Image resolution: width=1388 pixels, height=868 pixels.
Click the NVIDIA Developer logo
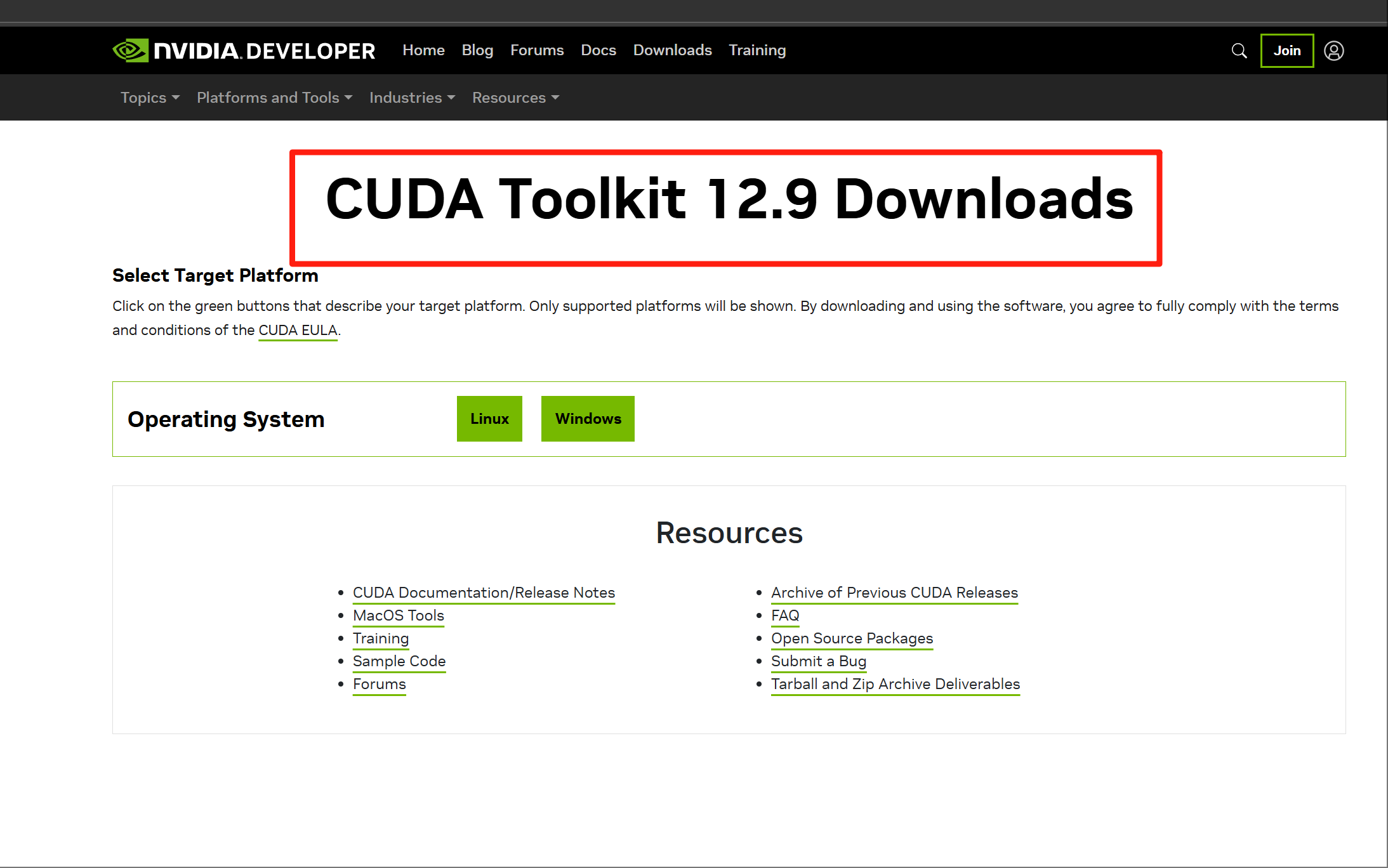point(244,51)
